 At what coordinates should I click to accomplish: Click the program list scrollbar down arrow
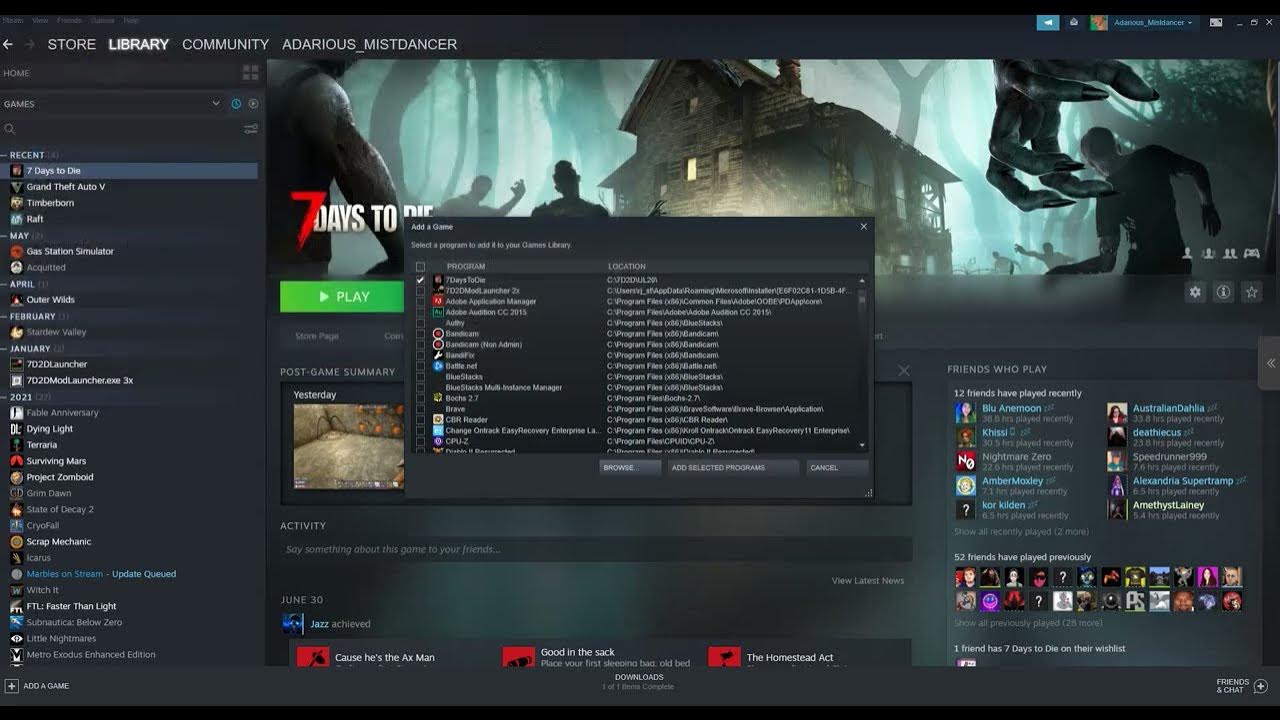(x=862, y=446)
